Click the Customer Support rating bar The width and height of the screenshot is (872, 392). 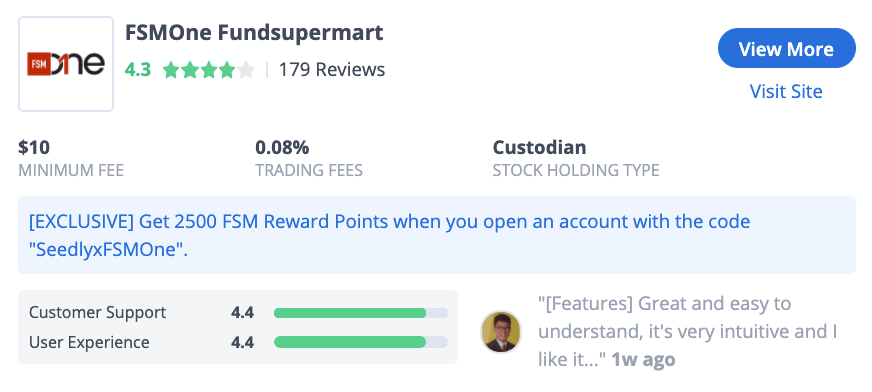tap(361, 312)
